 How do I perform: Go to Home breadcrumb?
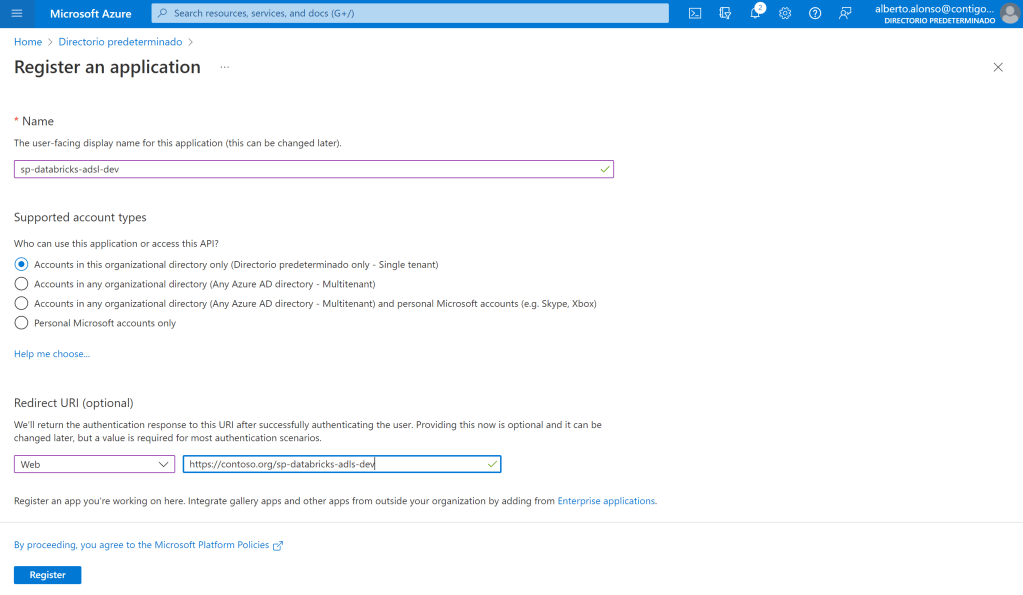28,42
